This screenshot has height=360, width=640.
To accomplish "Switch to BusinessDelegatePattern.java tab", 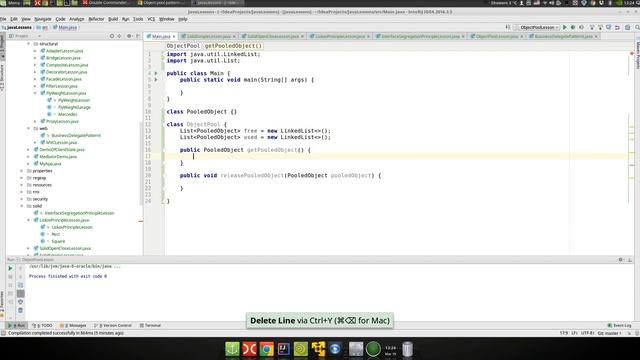I will (x=563, y=36).
